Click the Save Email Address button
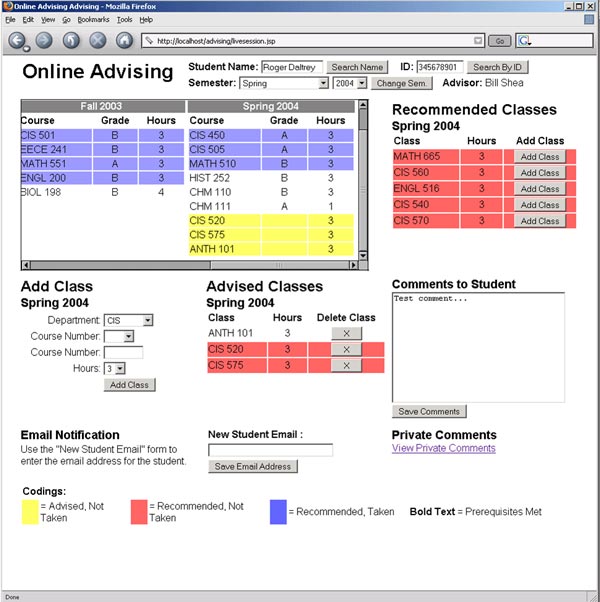600x602 pixels. point(253,466)
